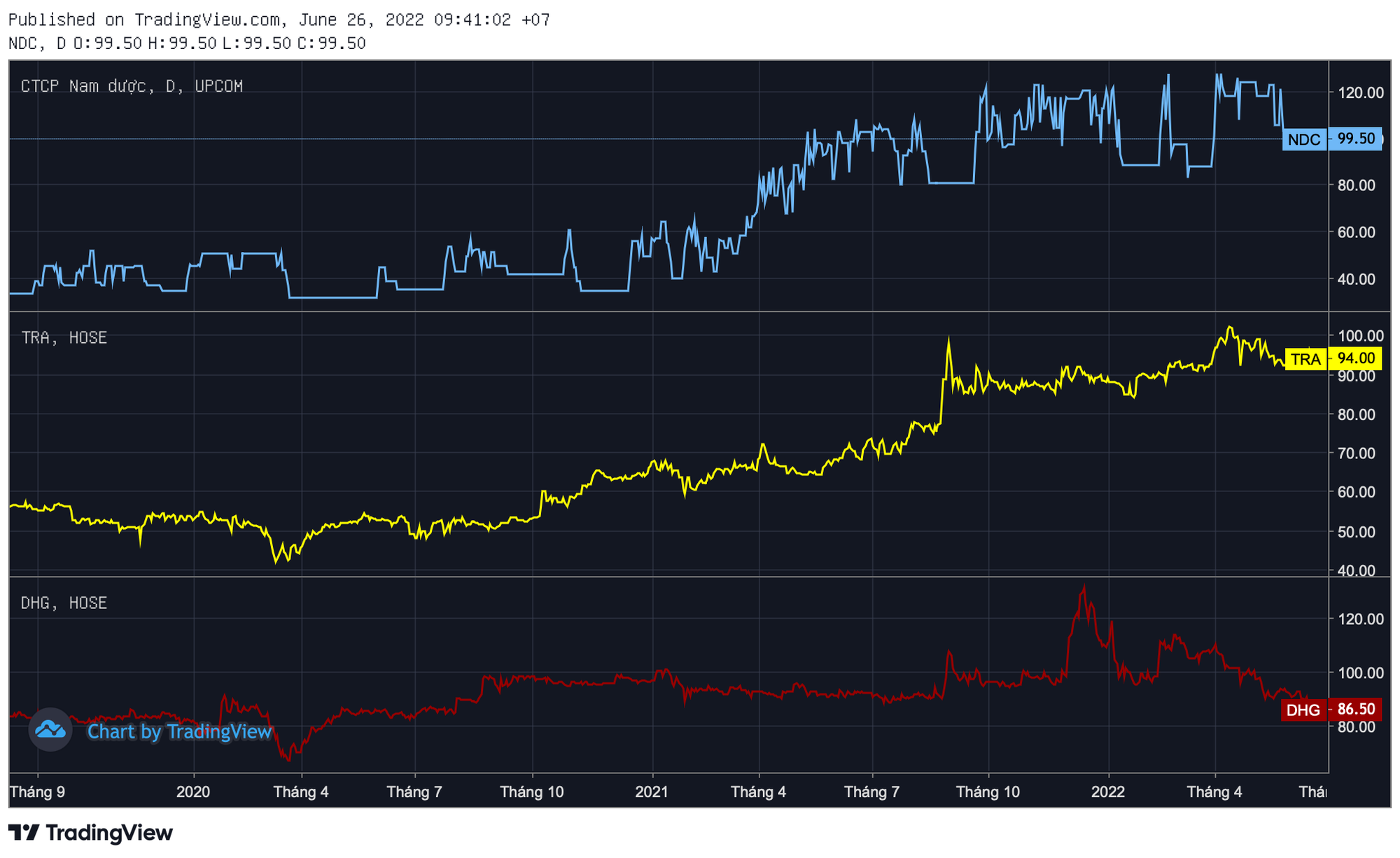Click 120.00 on the DHG price scale
Viewport: 1400px width, 858px height.
pos(1361,619)
